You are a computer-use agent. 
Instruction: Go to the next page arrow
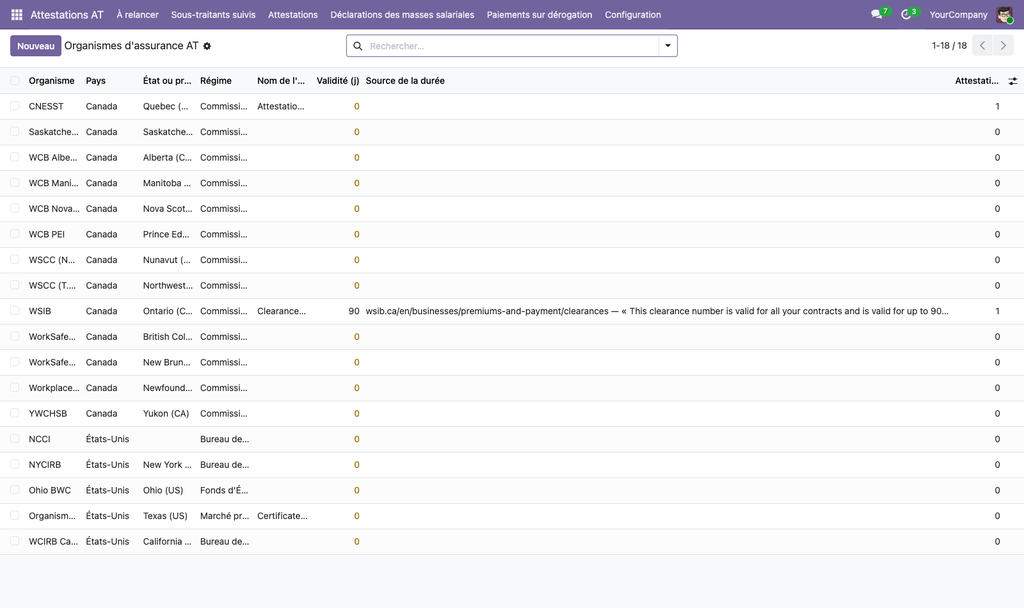[1003, 46]
